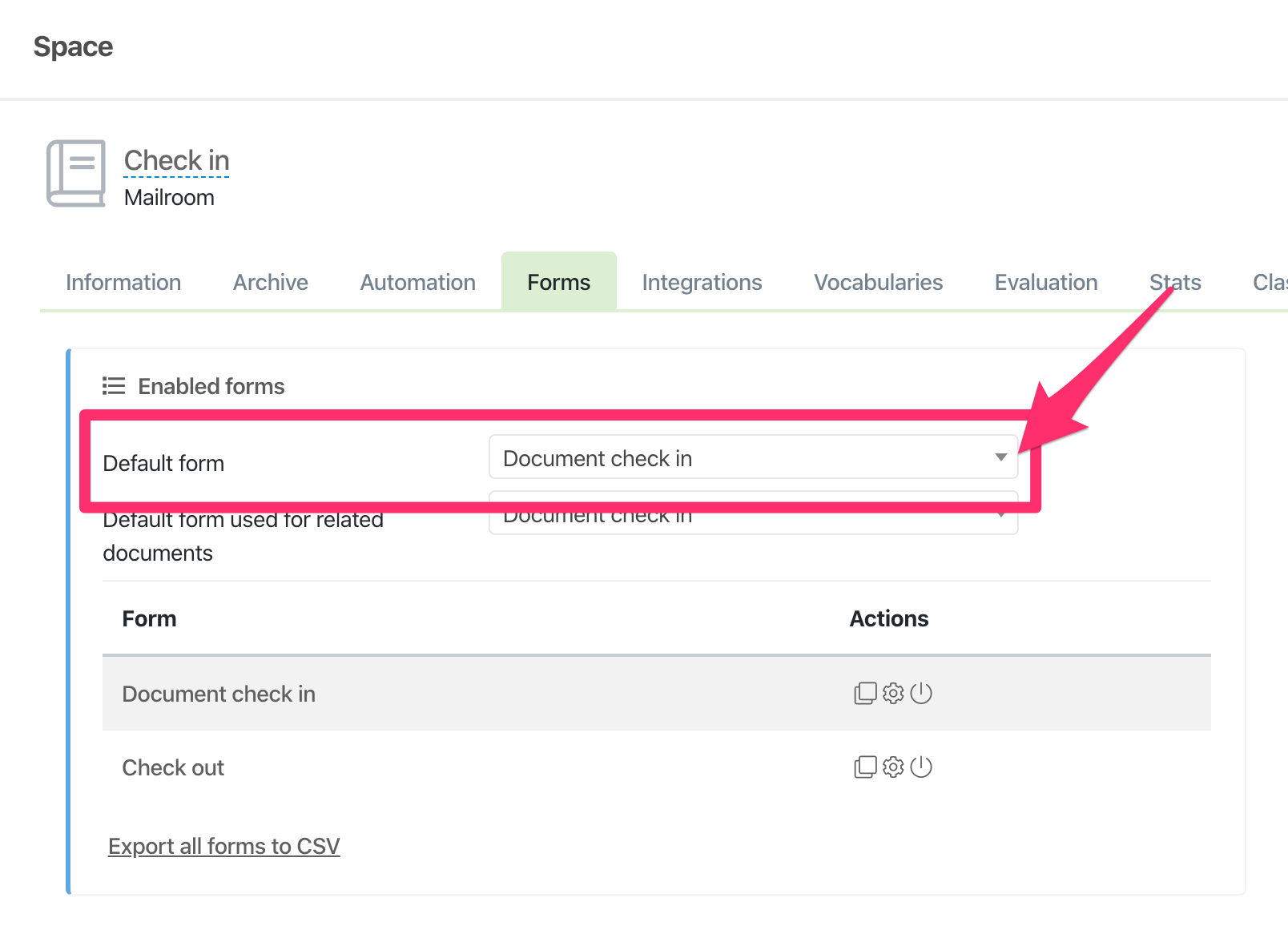This screenshot has height=950, width=1288.
Task: Click the book icon beside Check in
Action: tap(76, 173)
